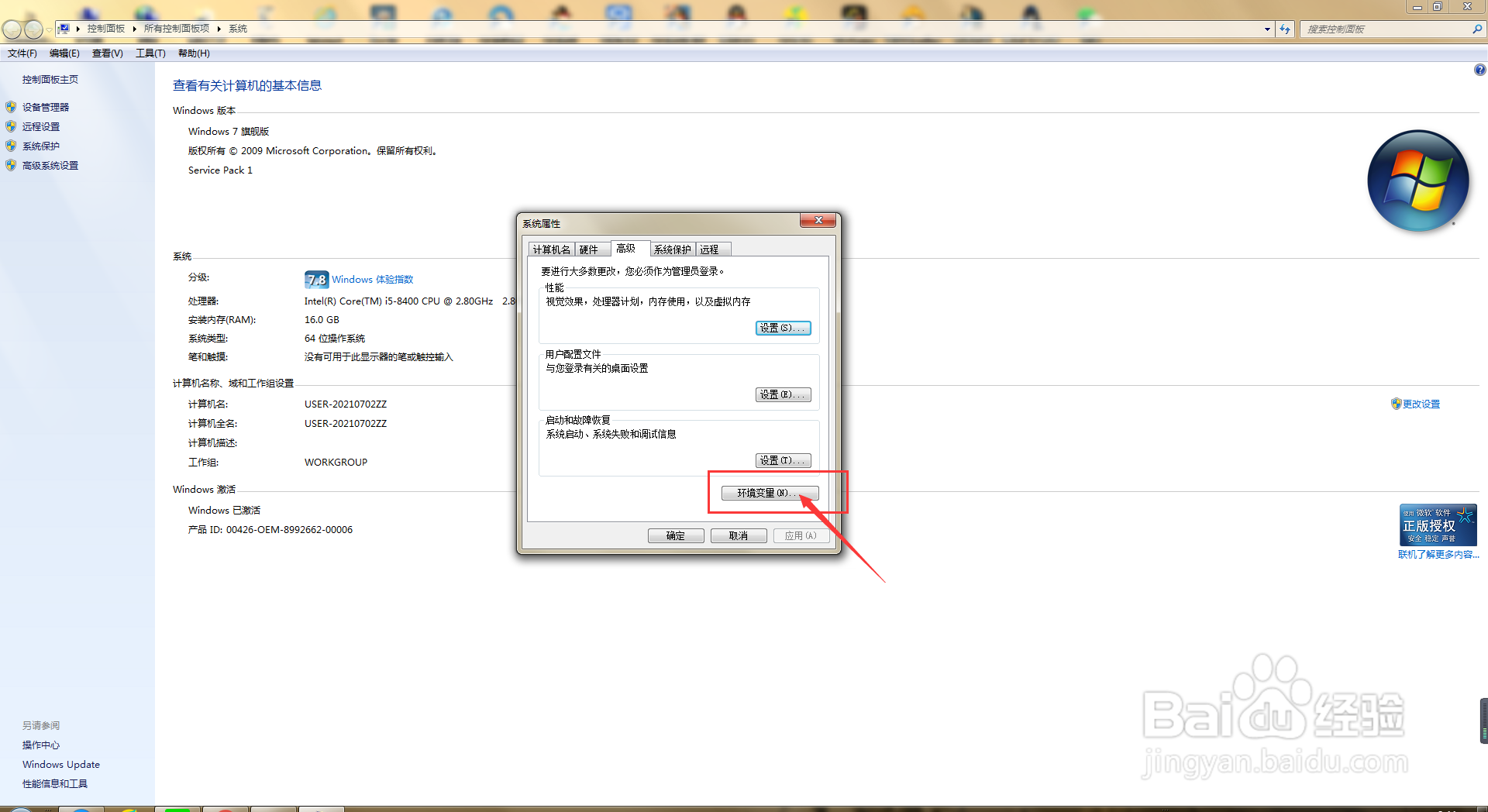Cancel the System Properties dialog
Screen dimensions: 1488x812
(x=739, y=535)
